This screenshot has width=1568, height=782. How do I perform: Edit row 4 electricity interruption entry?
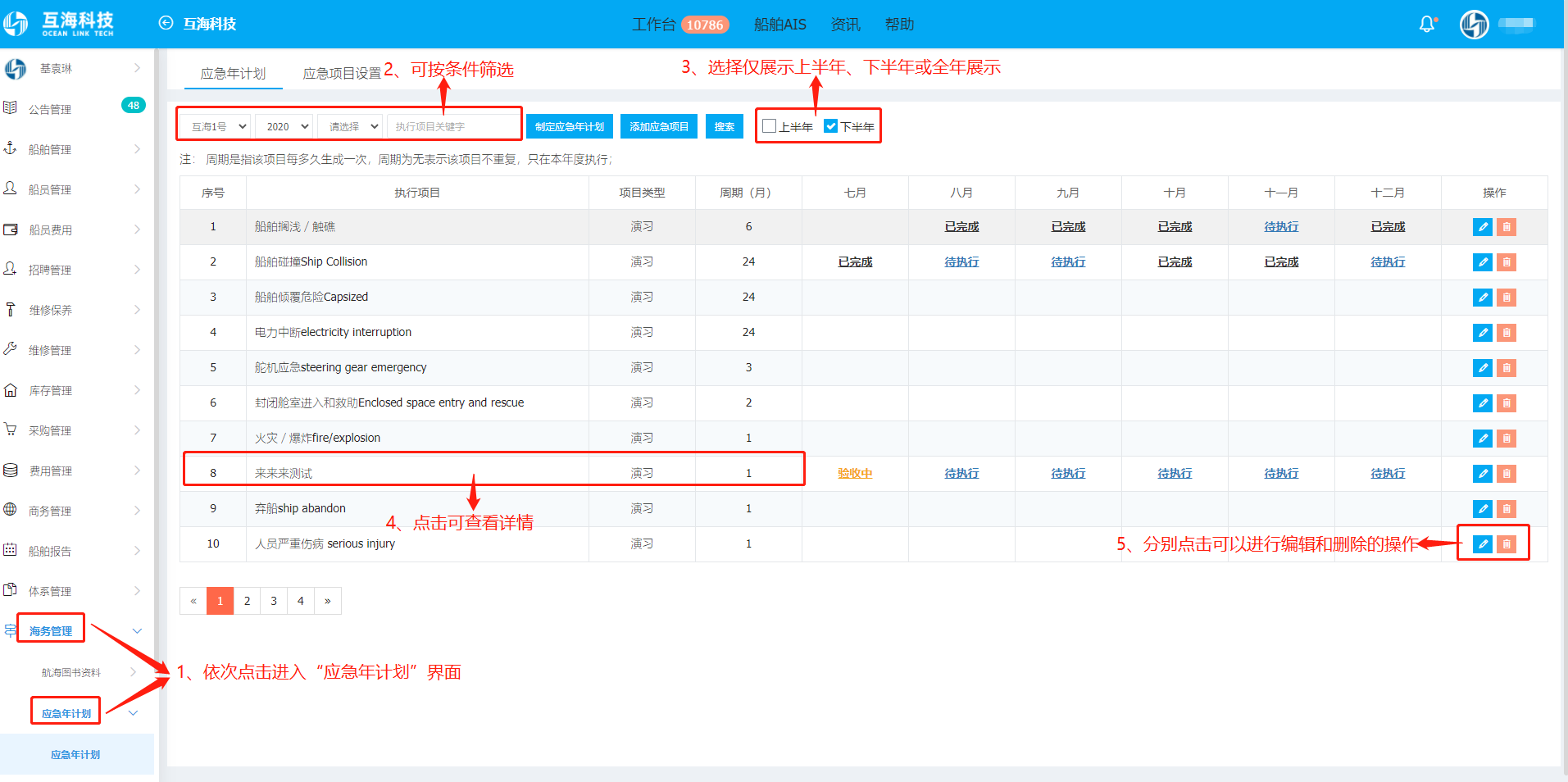point(1482,333)
